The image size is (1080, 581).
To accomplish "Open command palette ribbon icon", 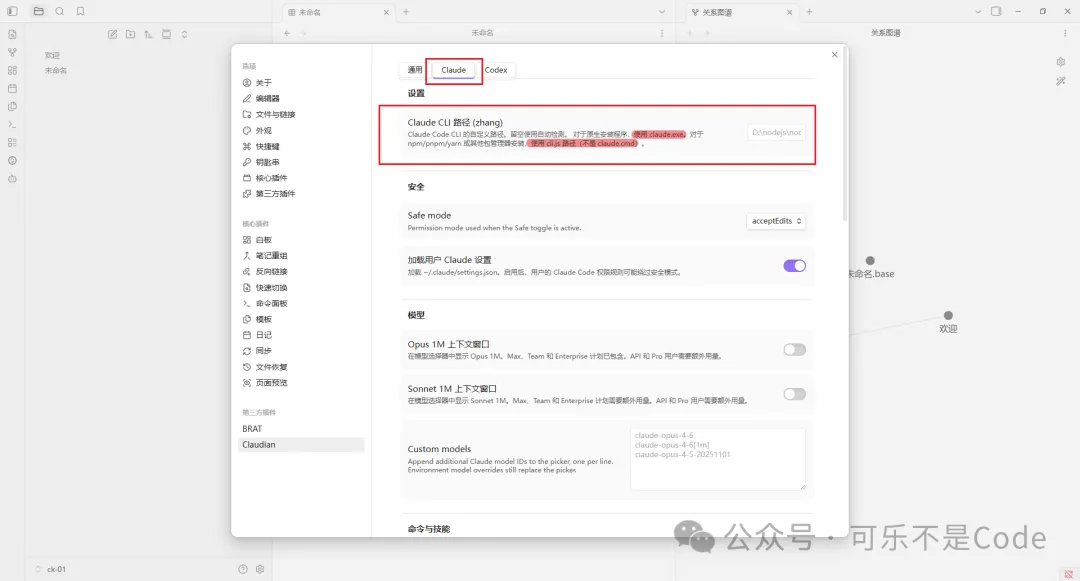I will point(12,125).
